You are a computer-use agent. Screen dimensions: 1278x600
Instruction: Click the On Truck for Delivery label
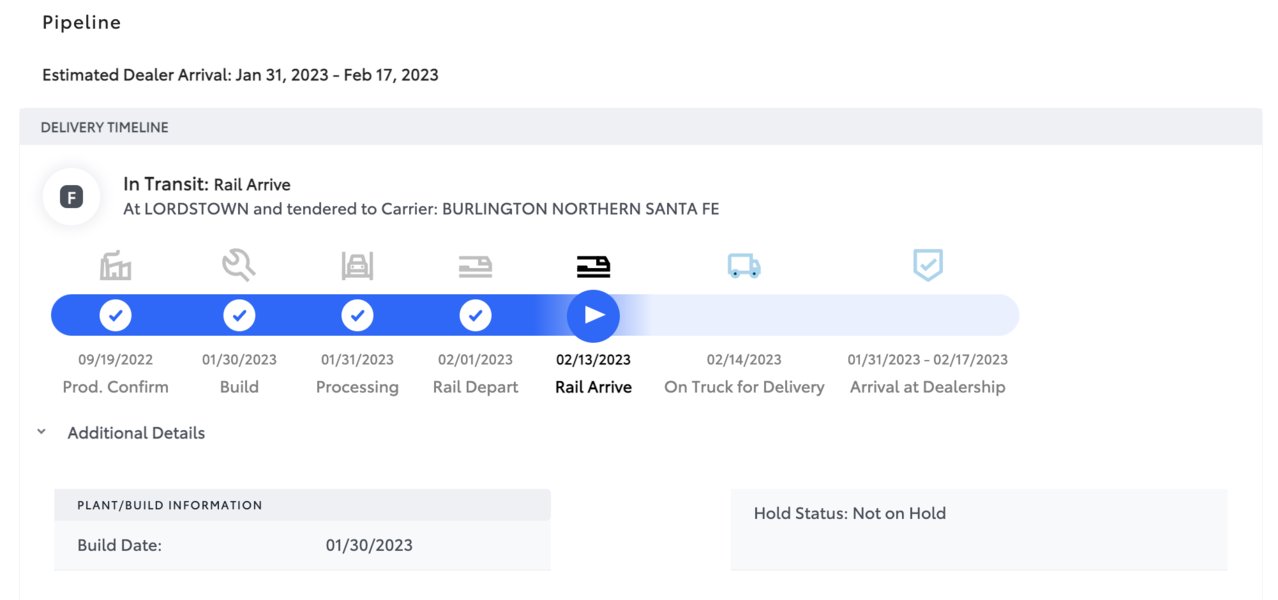(744, 387)
